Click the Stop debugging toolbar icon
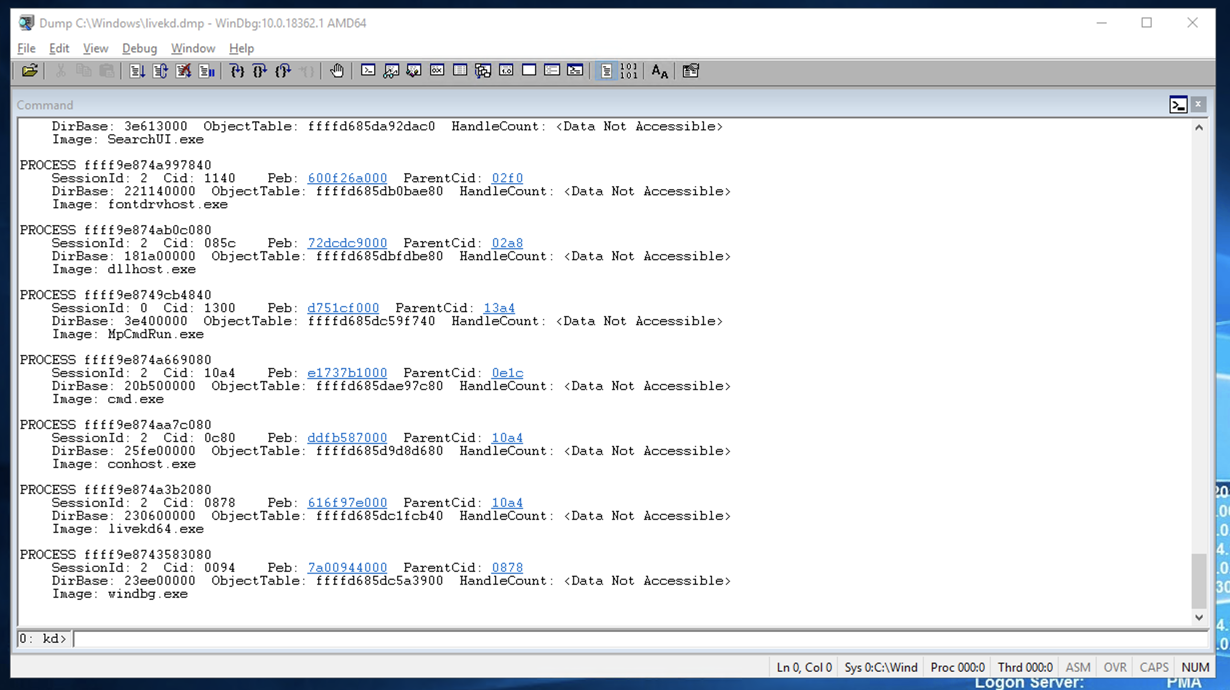This screenshot has height=690, width=1230. pos(183,71)
